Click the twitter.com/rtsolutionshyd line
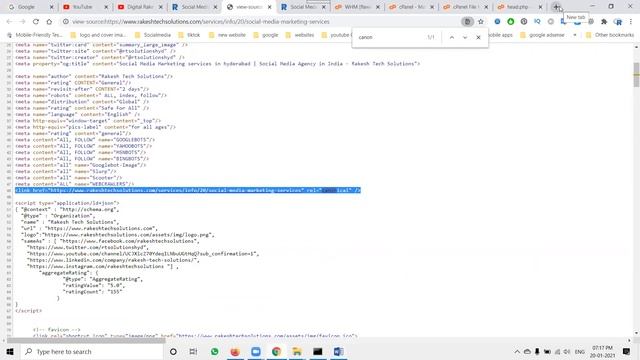This screenshot has height=360, width=640. 88,247
